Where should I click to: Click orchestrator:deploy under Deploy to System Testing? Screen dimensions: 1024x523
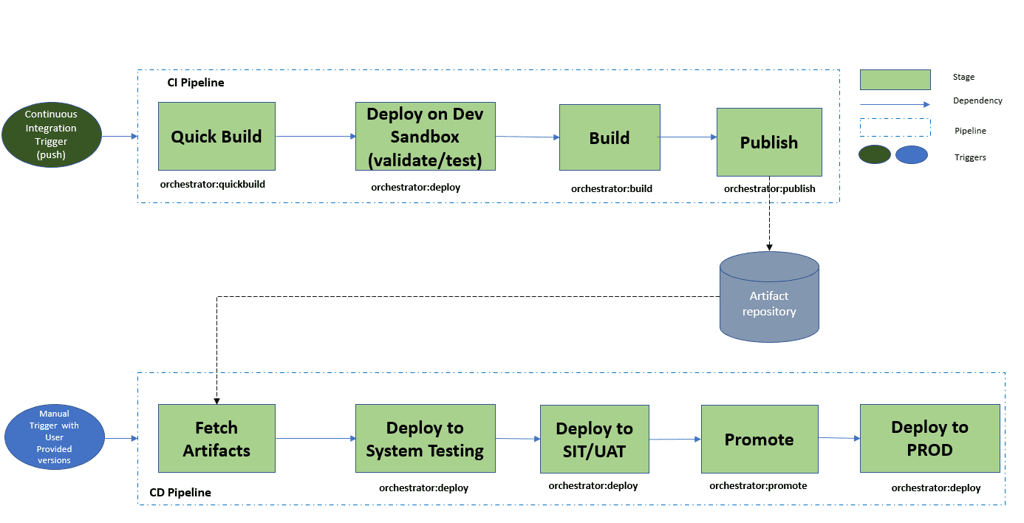[423, 488]
